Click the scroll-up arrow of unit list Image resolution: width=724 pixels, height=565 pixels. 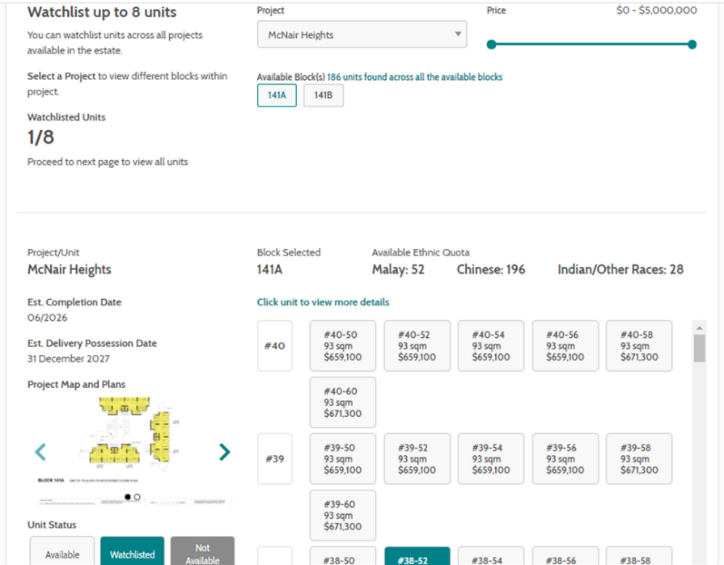(x=700, y=328)
